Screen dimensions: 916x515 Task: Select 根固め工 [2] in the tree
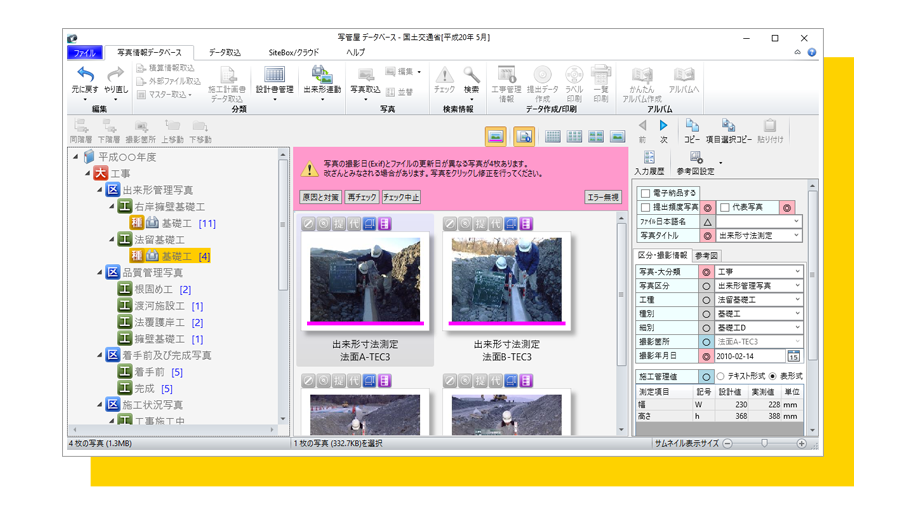click(x=155, y=290)
